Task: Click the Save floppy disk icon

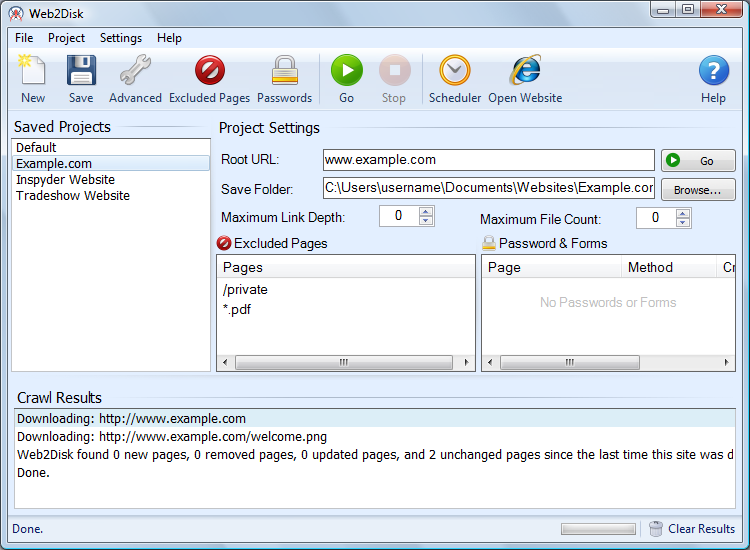Action: (x=81, y=70)
